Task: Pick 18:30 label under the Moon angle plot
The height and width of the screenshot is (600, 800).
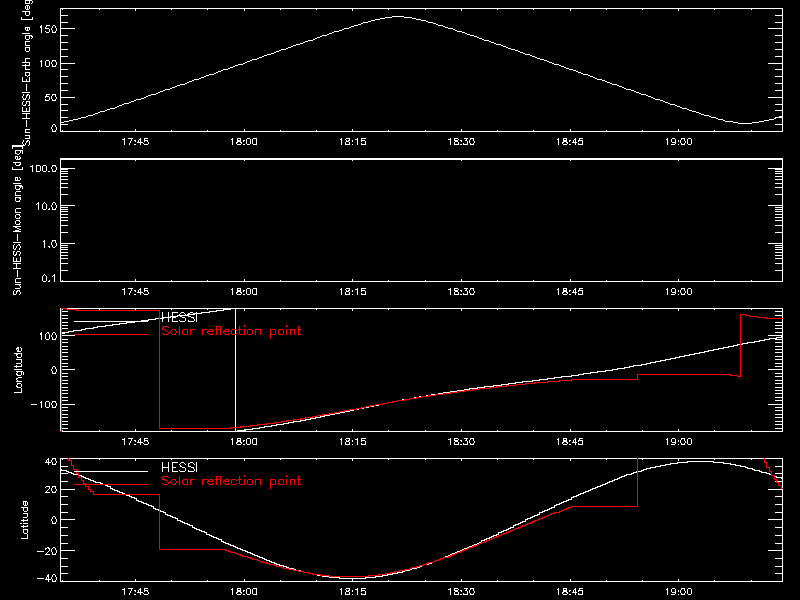Action: click(461, 291)
